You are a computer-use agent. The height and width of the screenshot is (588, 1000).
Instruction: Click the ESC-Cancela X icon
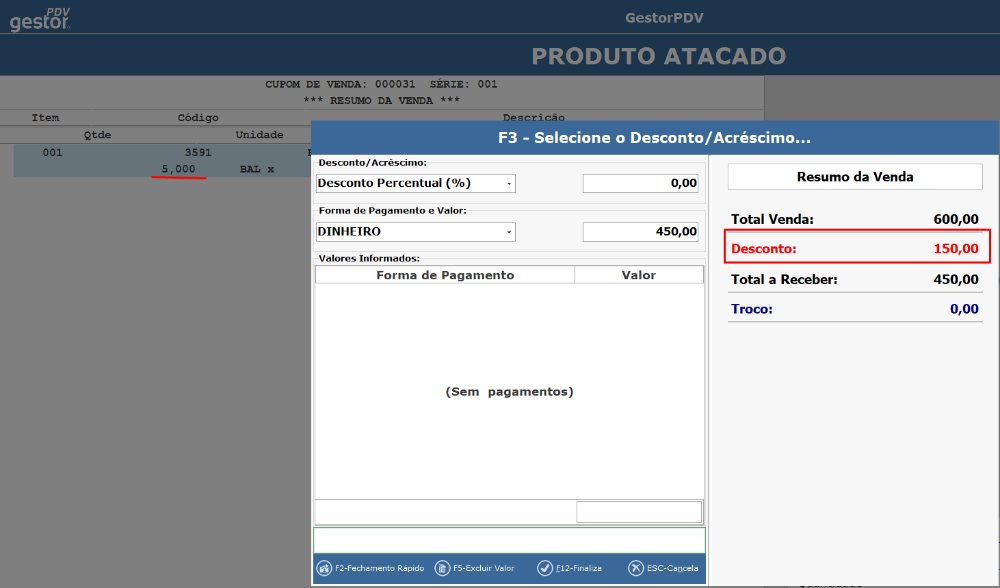636,568
